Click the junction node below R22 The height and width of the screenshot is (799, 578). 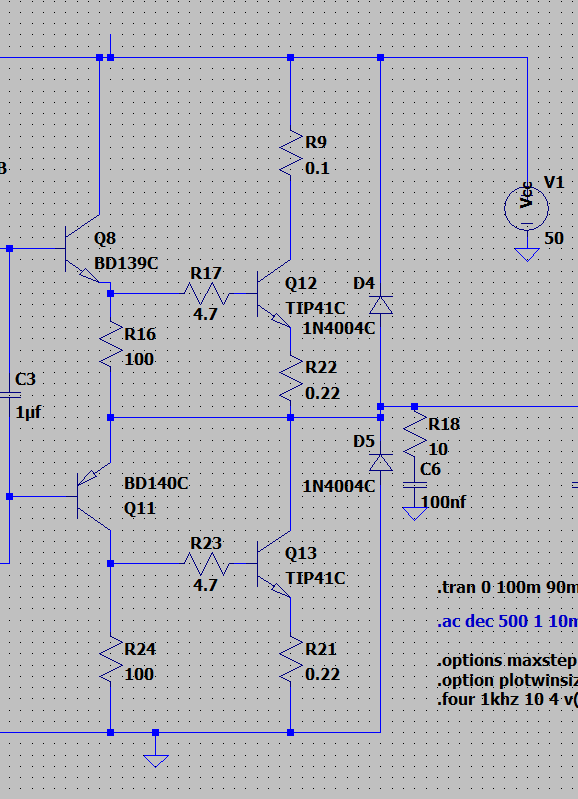(291, 418)
